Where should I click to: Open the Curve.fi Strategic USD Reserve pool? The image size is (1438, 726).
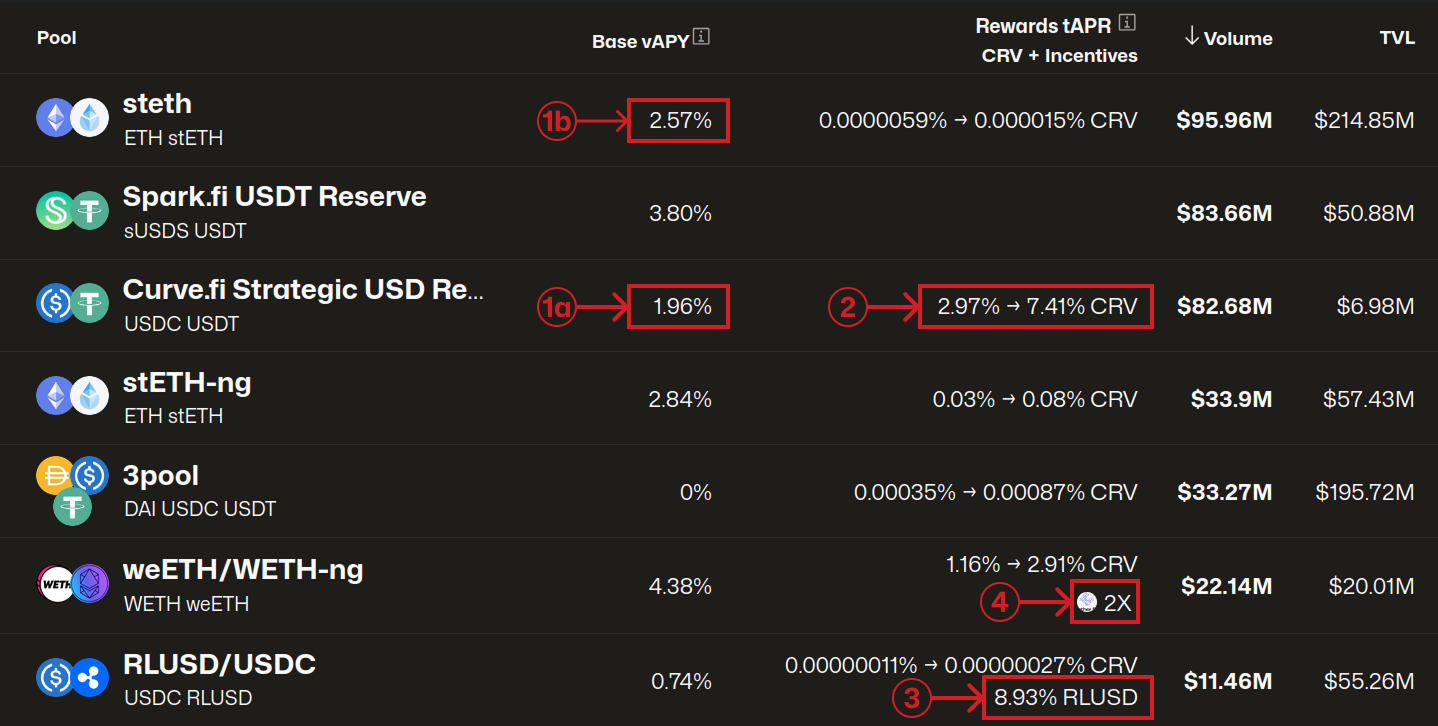pos(303,290)
